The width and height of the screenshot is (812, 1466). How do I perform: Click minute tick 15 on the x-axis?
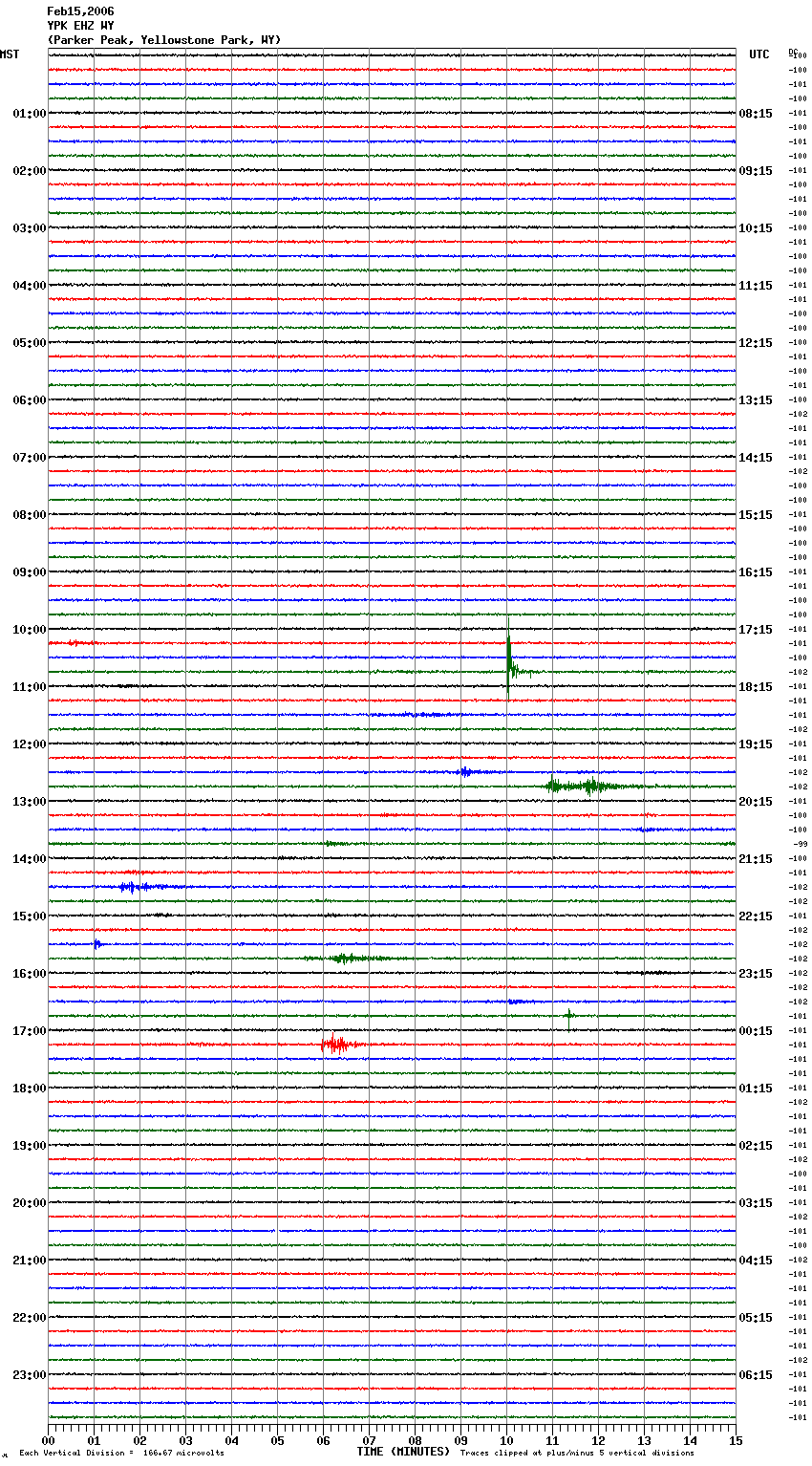pyautogui.click(x=736, y=1440)
